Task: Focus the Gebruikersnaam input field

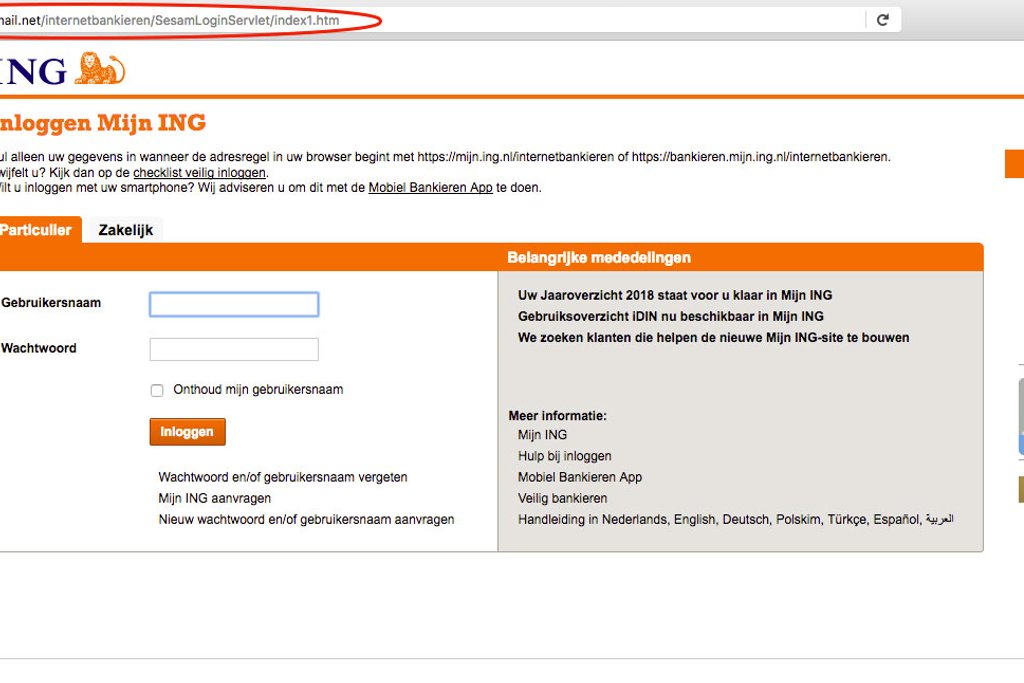Action: 234,304
